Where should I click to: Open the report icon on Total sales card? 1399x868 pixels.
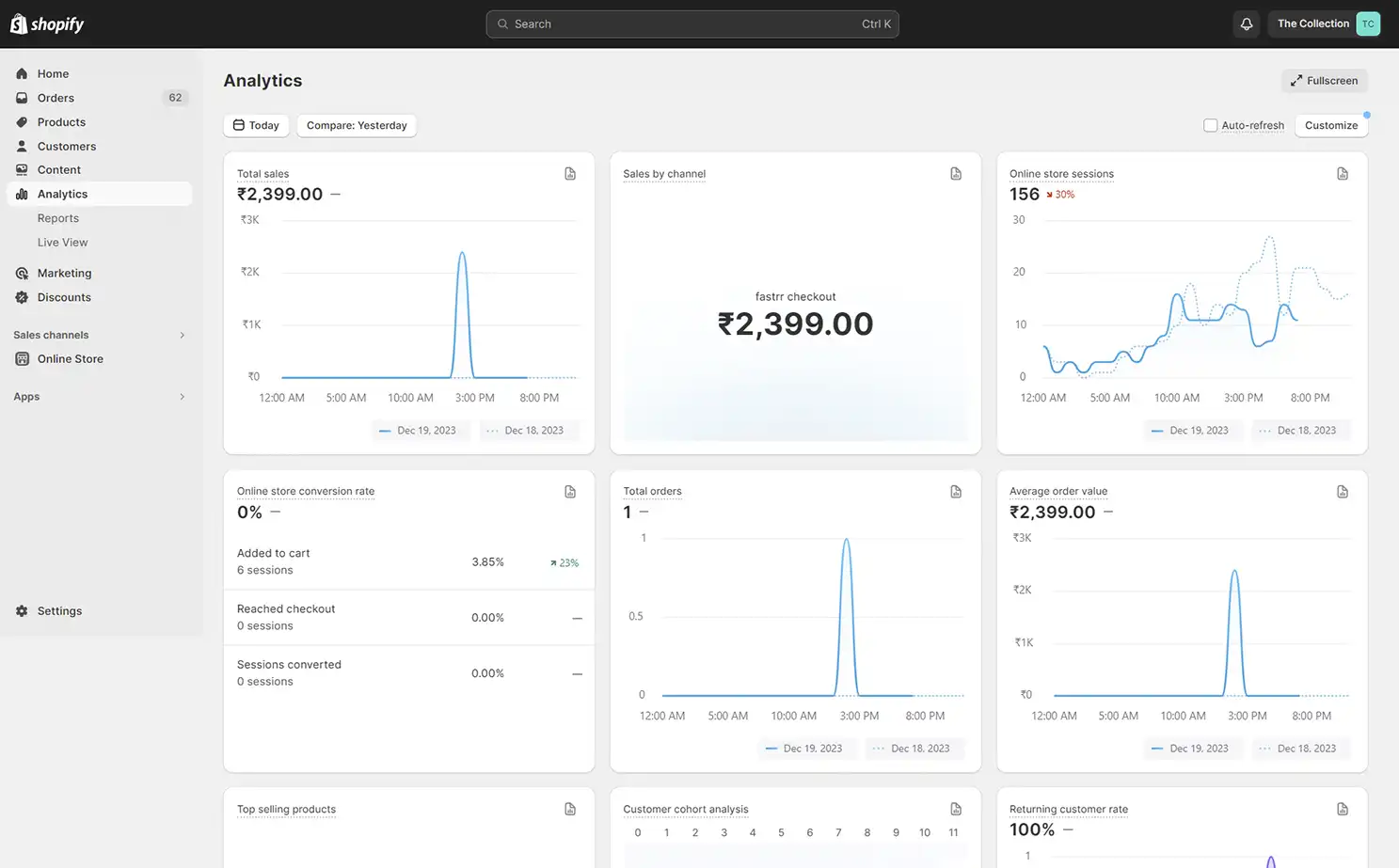click(570, 173)
